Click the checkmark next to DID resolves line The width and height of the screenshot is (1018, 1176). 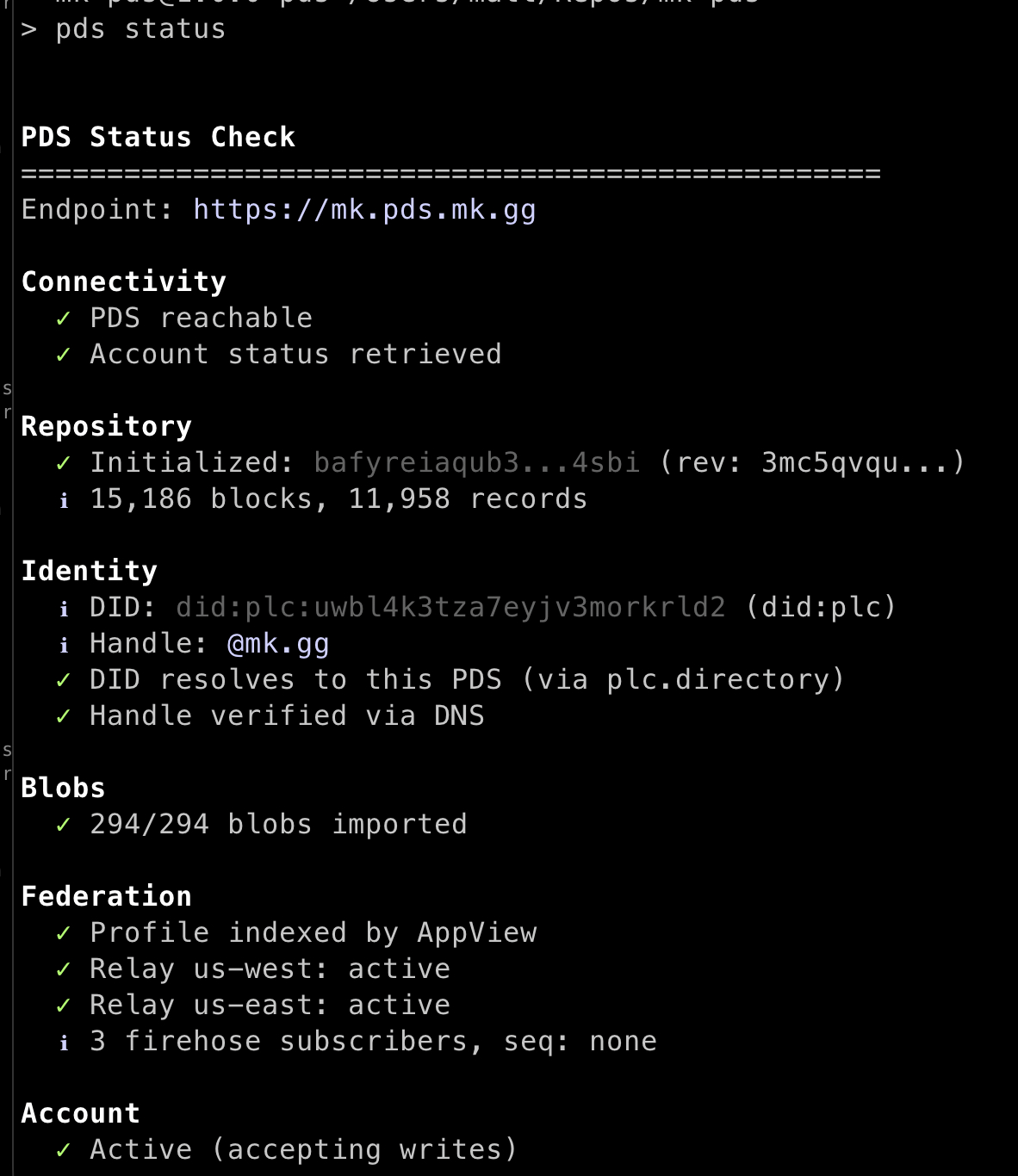click(x=63, y=681)
